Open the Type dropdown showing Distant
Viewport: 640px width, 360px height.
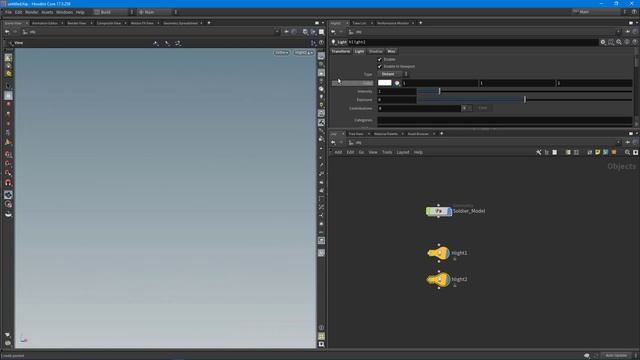click(x=393, y=74)
